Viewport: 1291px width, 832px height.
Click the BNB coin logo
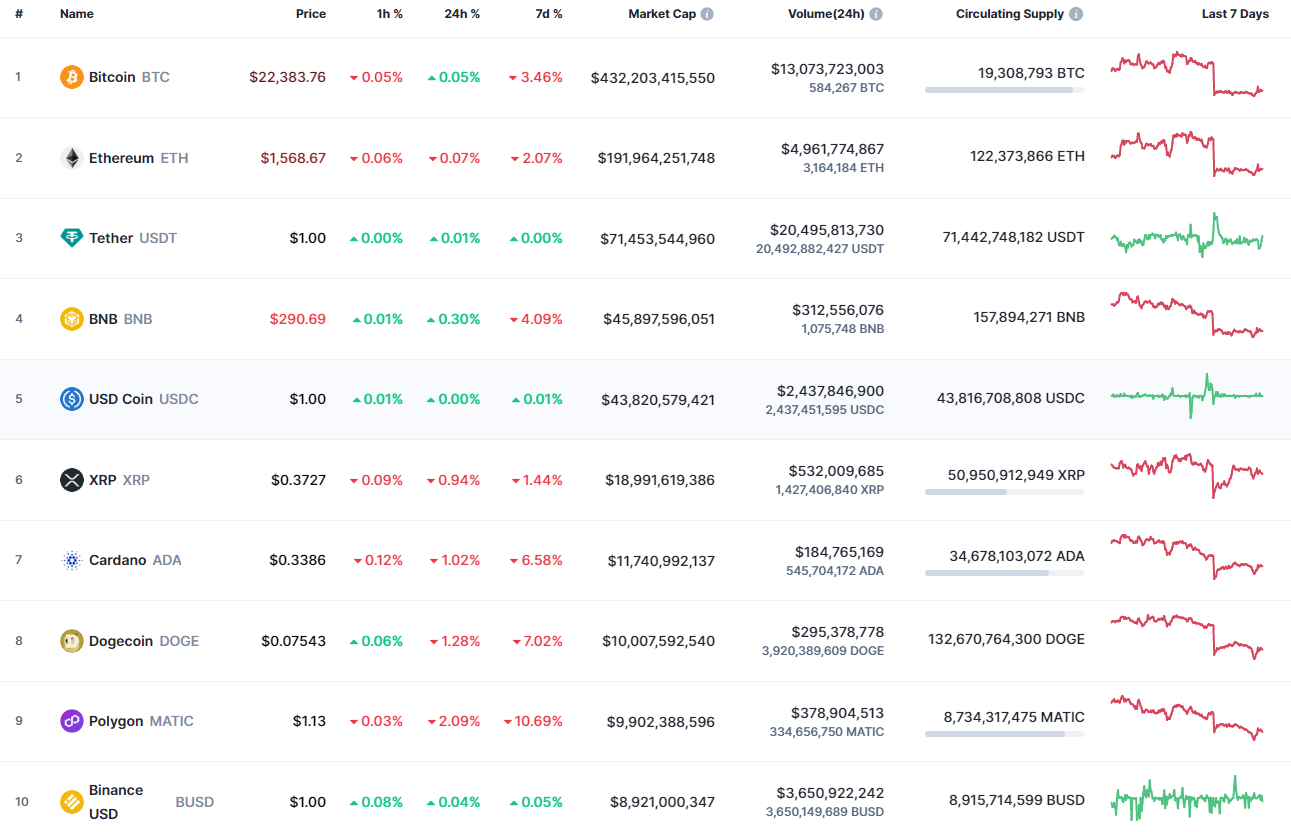coord(69,318)
